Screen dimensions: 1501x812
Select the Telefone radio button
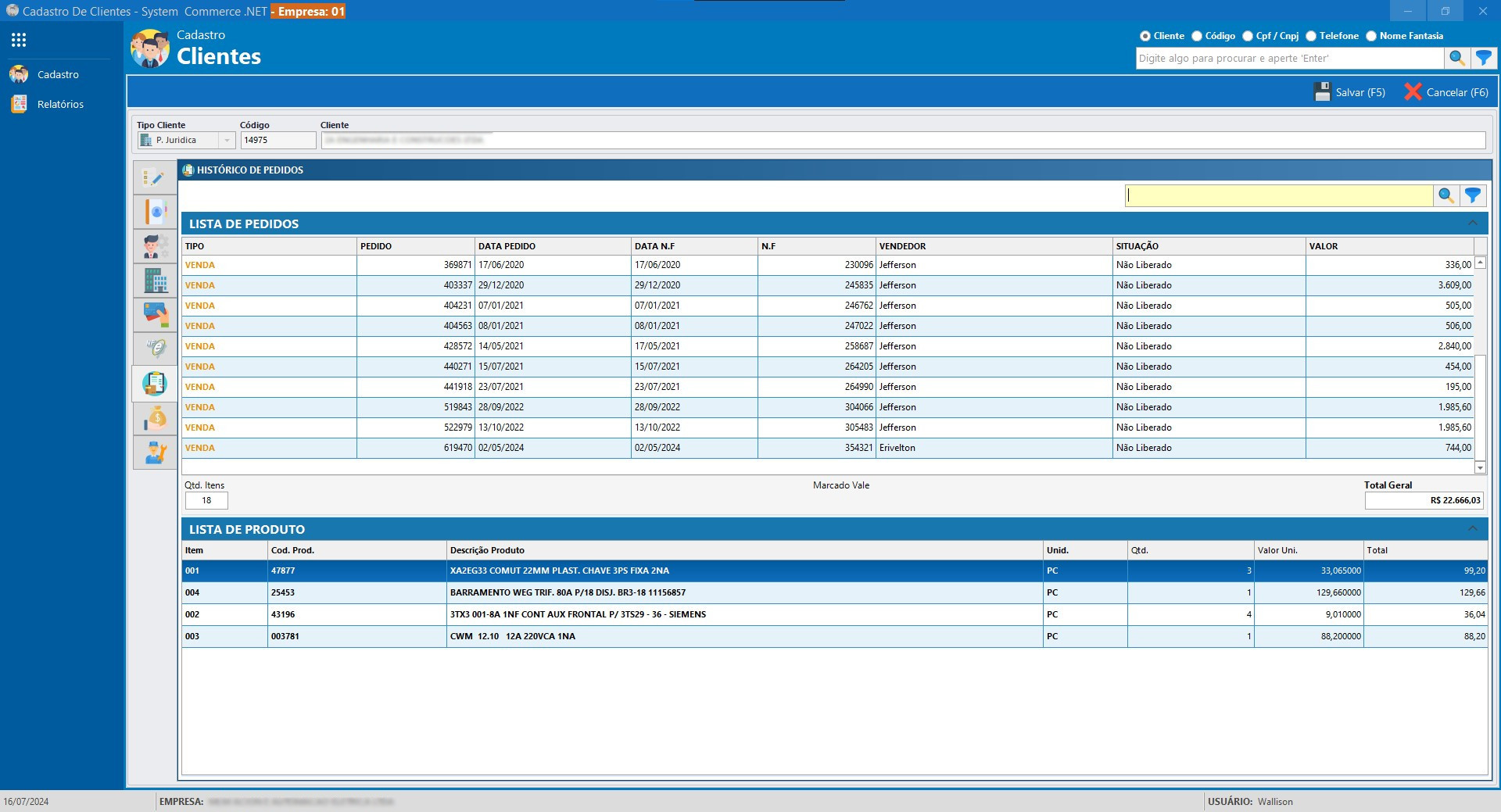(1311, 36)
